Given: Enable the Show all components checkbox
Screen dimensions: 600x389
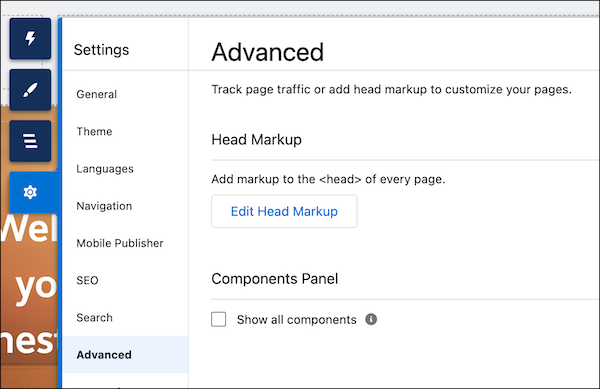Looking at the screenshot, I should click(x=218, y=319).
